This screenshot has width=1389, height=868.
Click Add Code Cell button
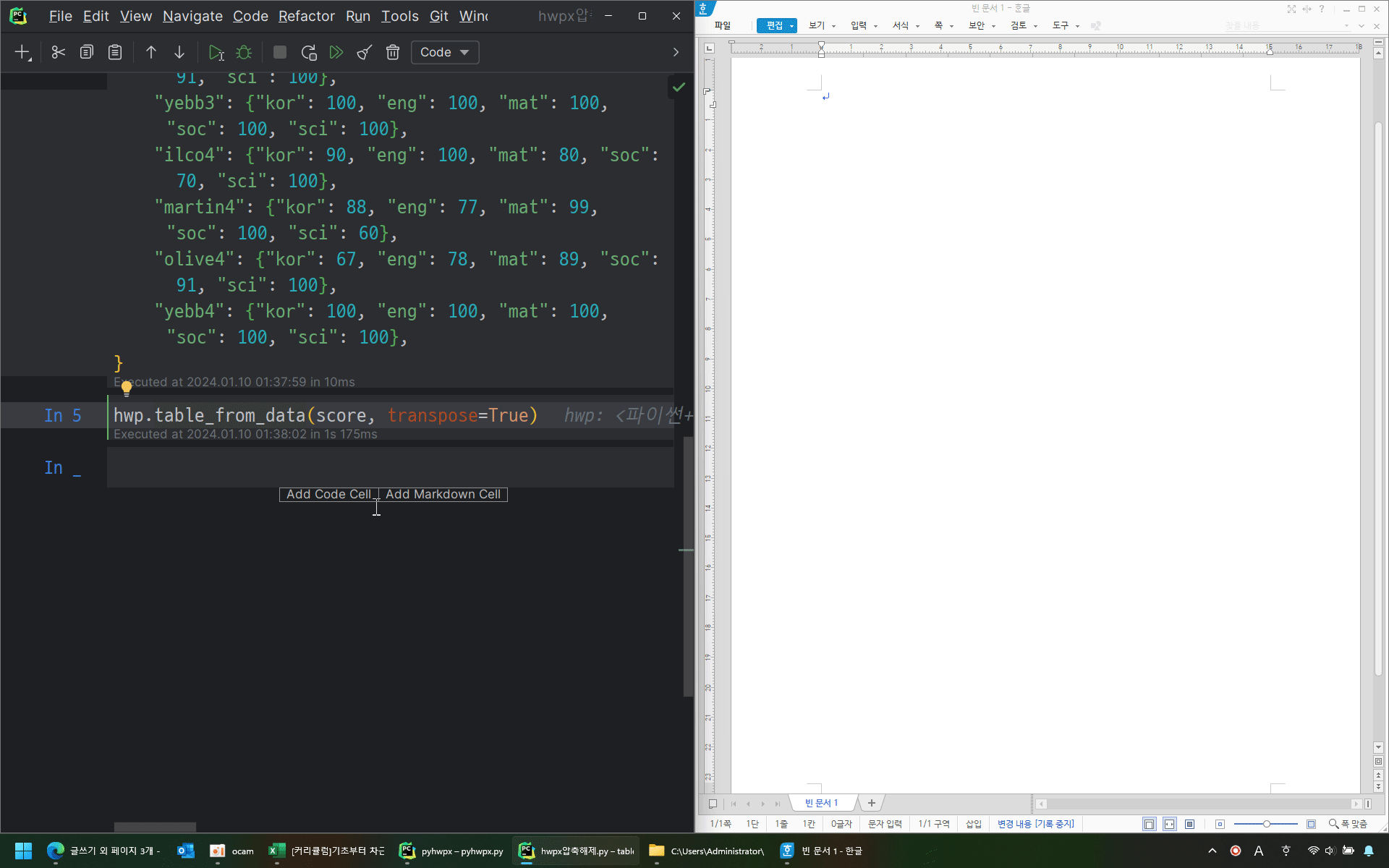[328, 494]
